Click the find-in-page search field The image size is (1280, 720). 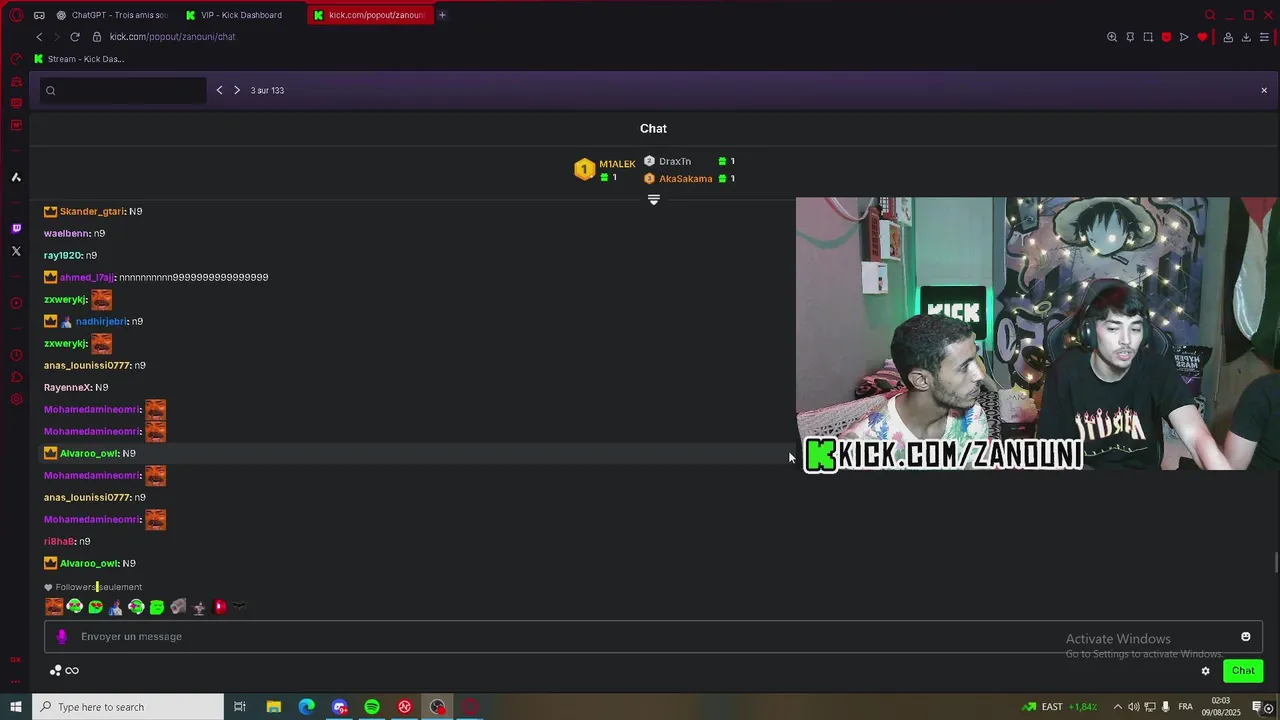pyautogui.click(x=123, y=90)
